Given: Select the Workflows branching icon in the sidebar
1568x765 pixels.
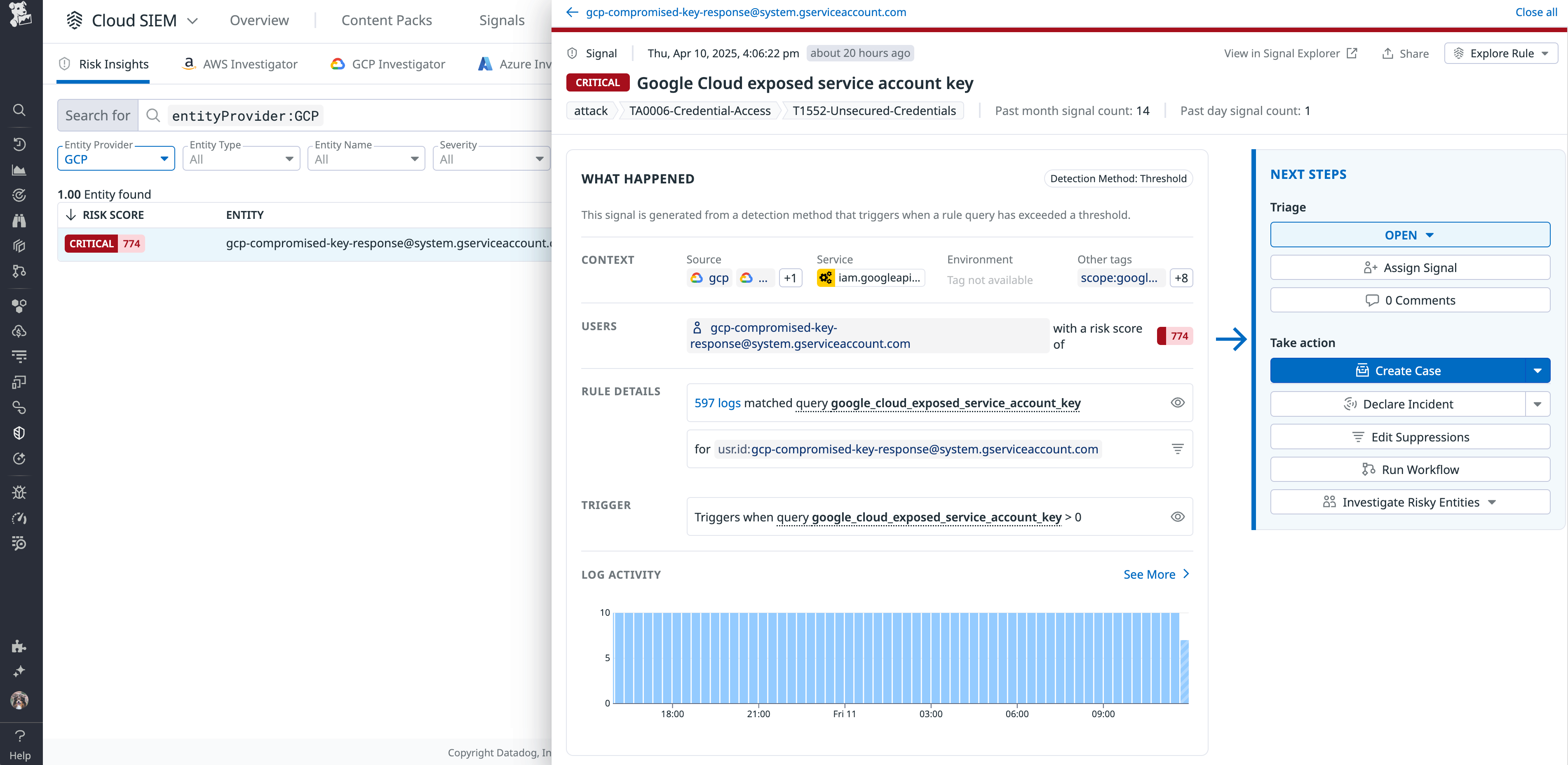Looking at the screenshot, I should 19,271.
